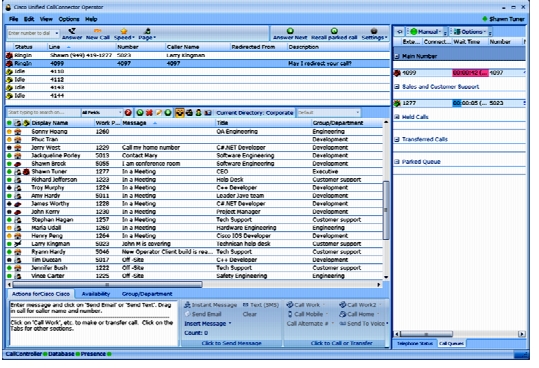Viewport: 539px width, 368px height.
Task: Switch to the Group/Department tab
Action: tap(147, 294)
